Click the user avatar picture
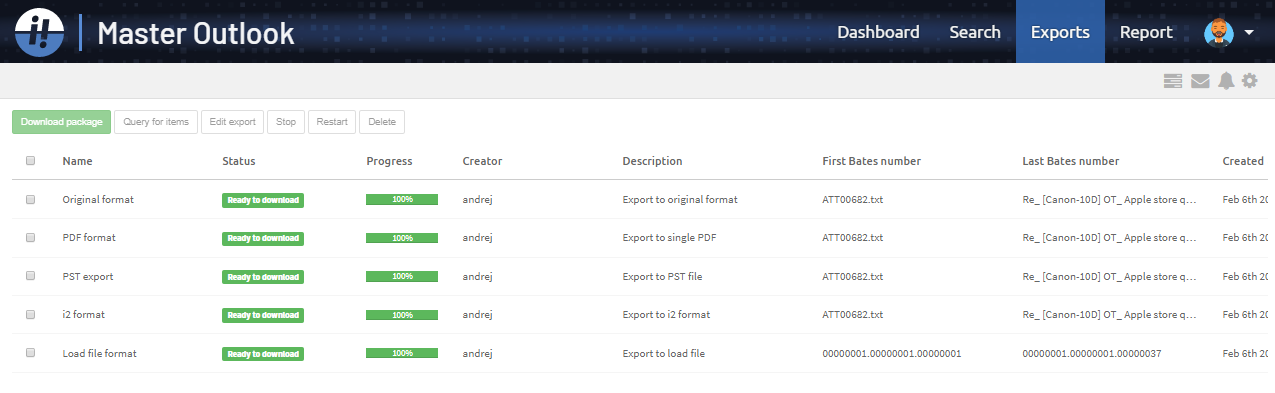 pyautogui.click(x=1219, y=33)
